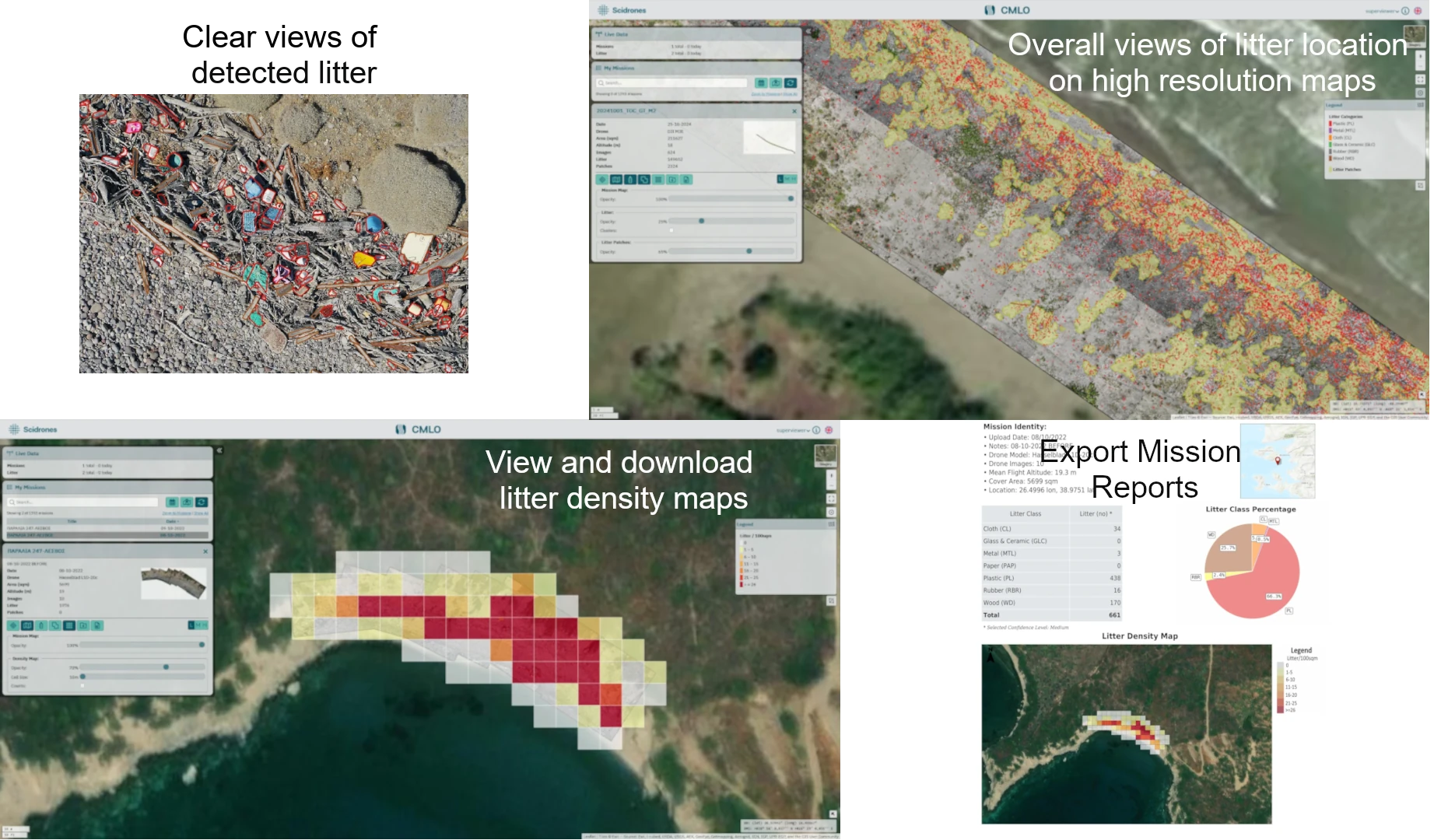Click the Show All link in the top view
The width and height of the screenshot is (1434, 840).
tap(790, 94)
